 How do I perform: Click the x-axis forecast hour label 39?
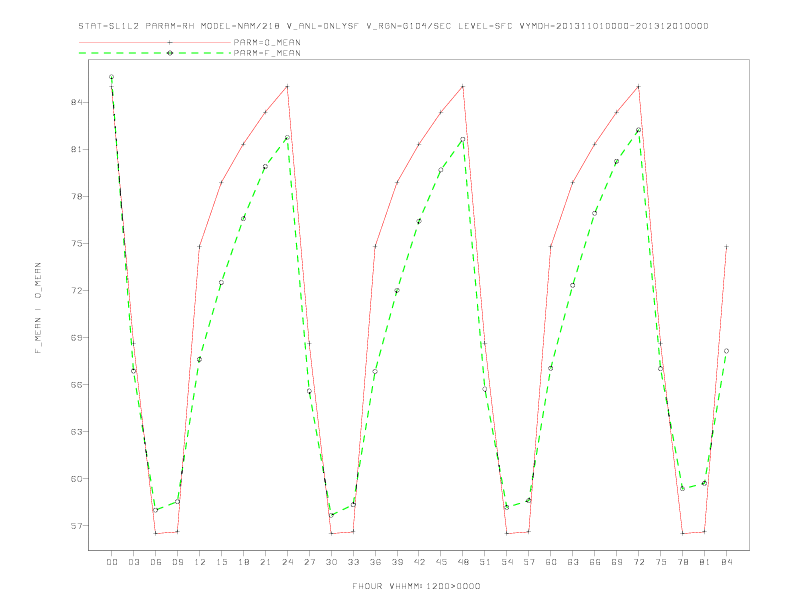pos(398,562)
